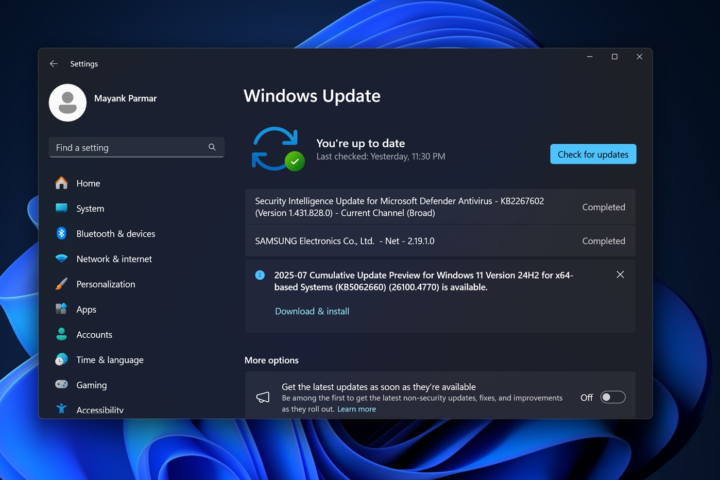Select the Network wifi icon

(62, 259)
